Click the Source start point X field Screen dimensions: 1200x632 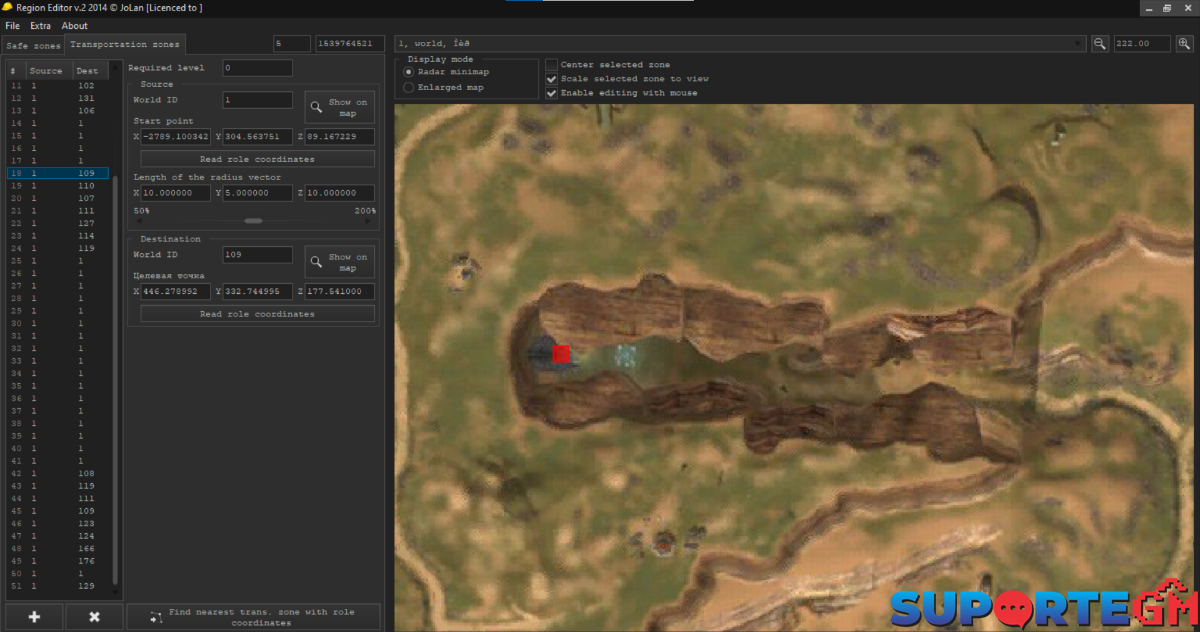coord(176,137)
